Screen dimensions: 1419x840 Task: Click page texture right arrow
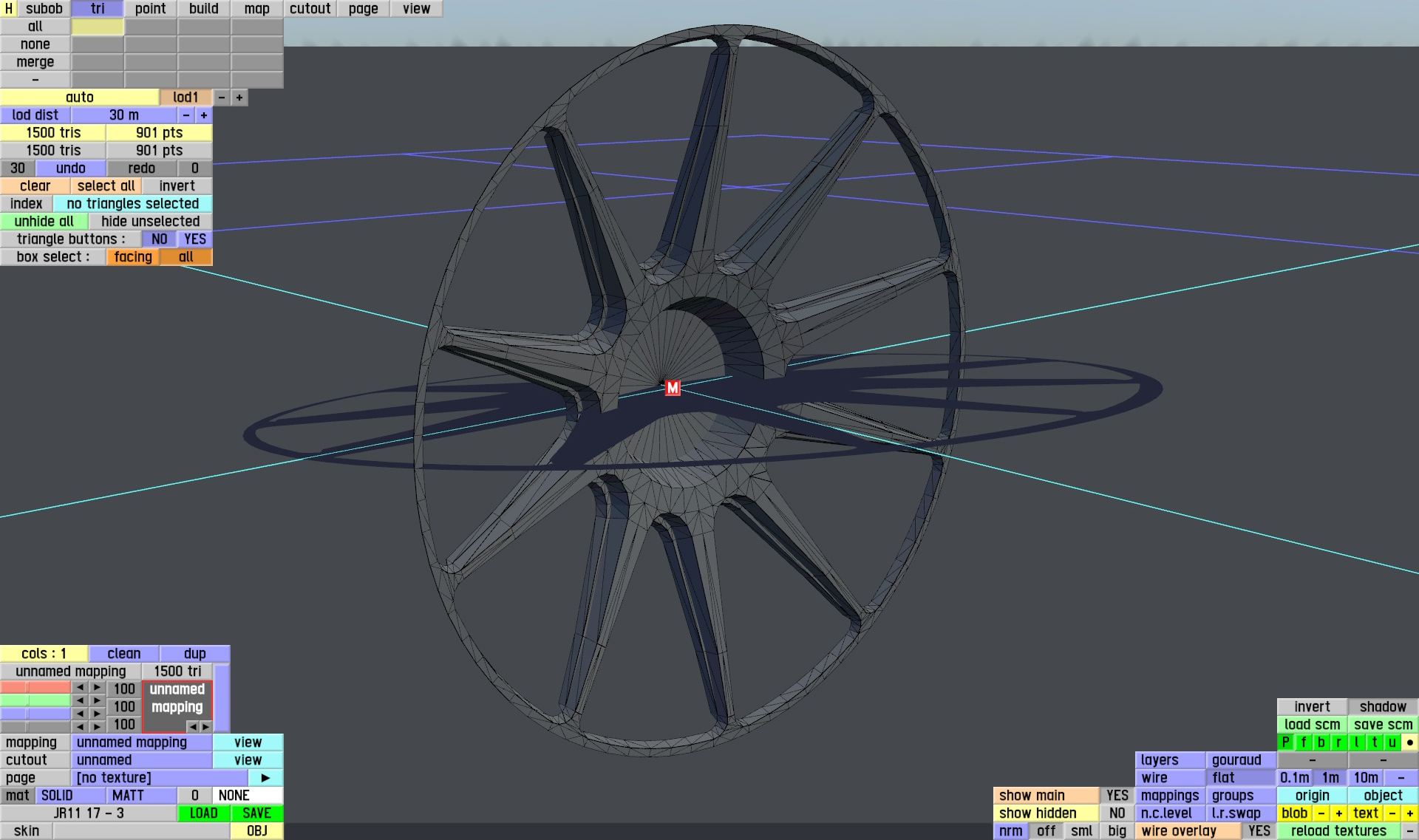pos(265,778)
